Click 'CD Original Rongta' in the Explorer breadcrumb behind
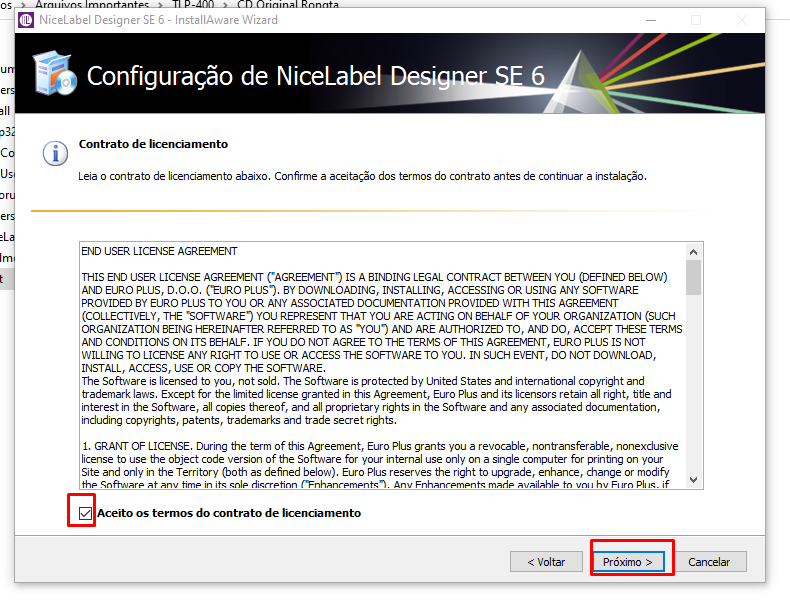Image resolution: width=790 pixels, height=603 pixels. tap(288, 5)
